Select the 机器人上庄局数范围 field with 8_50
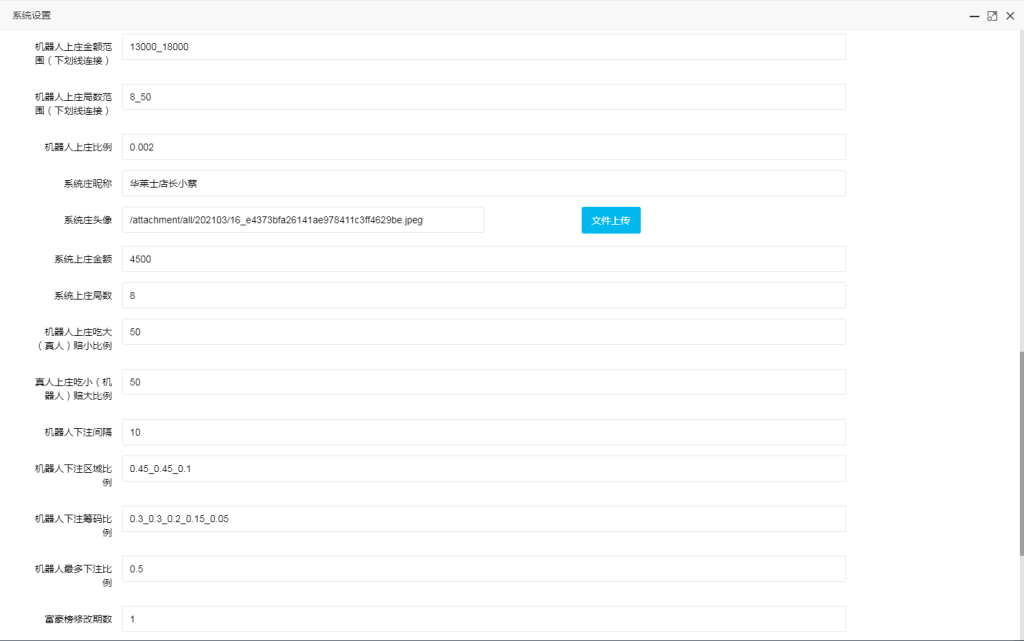This screenshot has width=1024, height=641. click(483, 97)
